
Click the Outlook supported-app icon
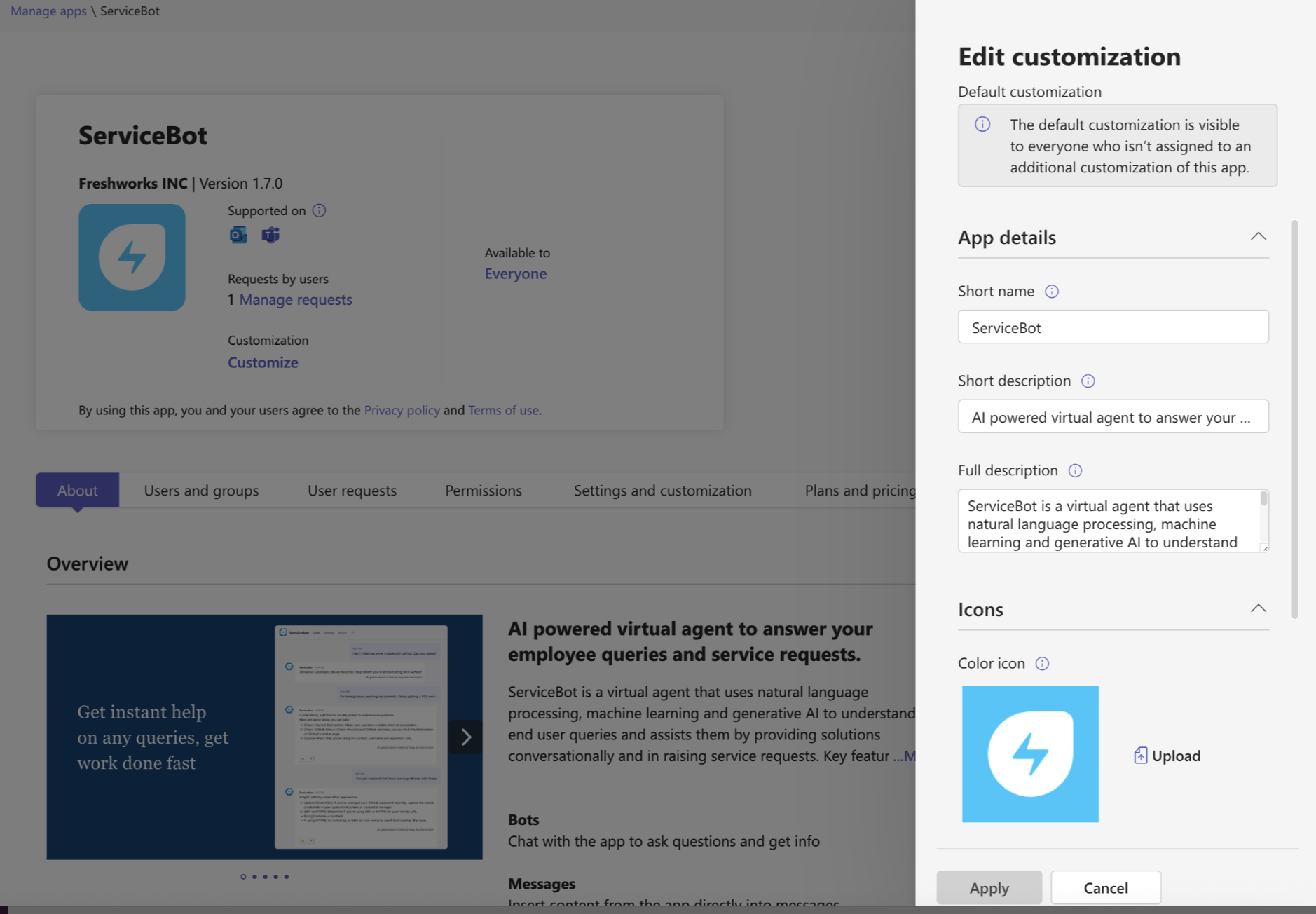point(238,235)
